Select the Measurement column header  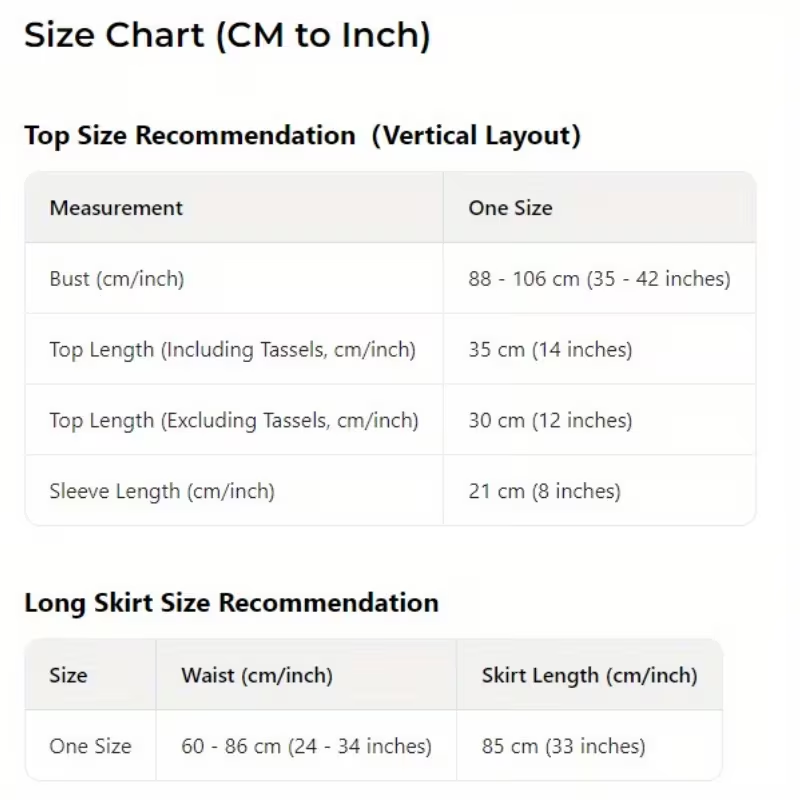coord(116,208)
